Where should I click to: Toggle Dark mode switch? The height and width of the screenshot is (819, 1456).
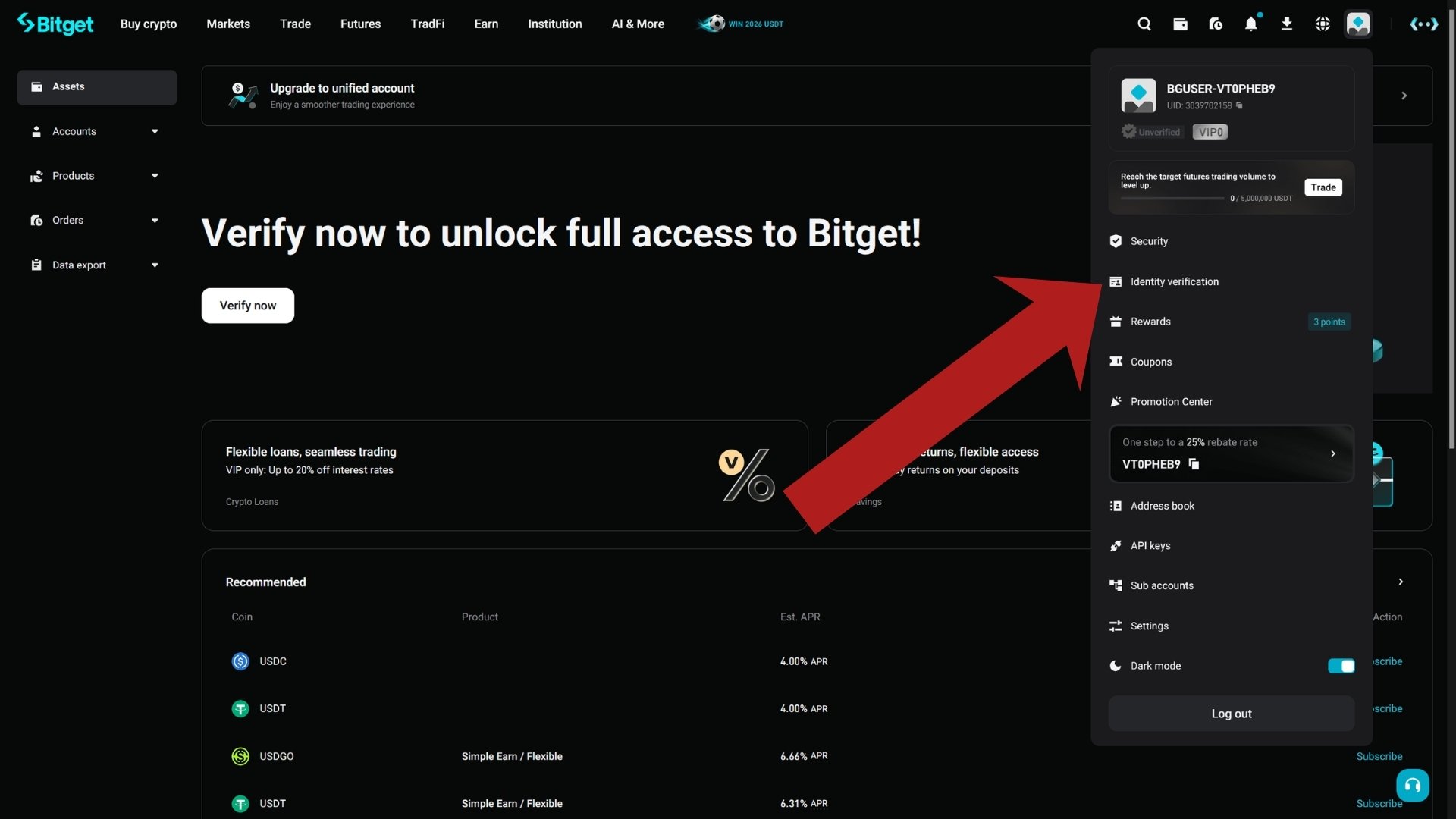(1341, 666)
